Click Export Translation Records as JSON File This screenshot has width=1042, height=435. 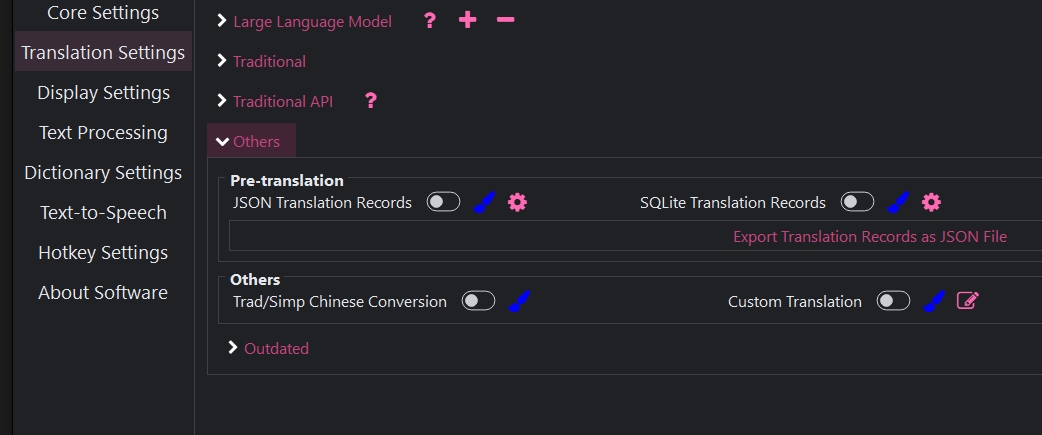point(870,237)
